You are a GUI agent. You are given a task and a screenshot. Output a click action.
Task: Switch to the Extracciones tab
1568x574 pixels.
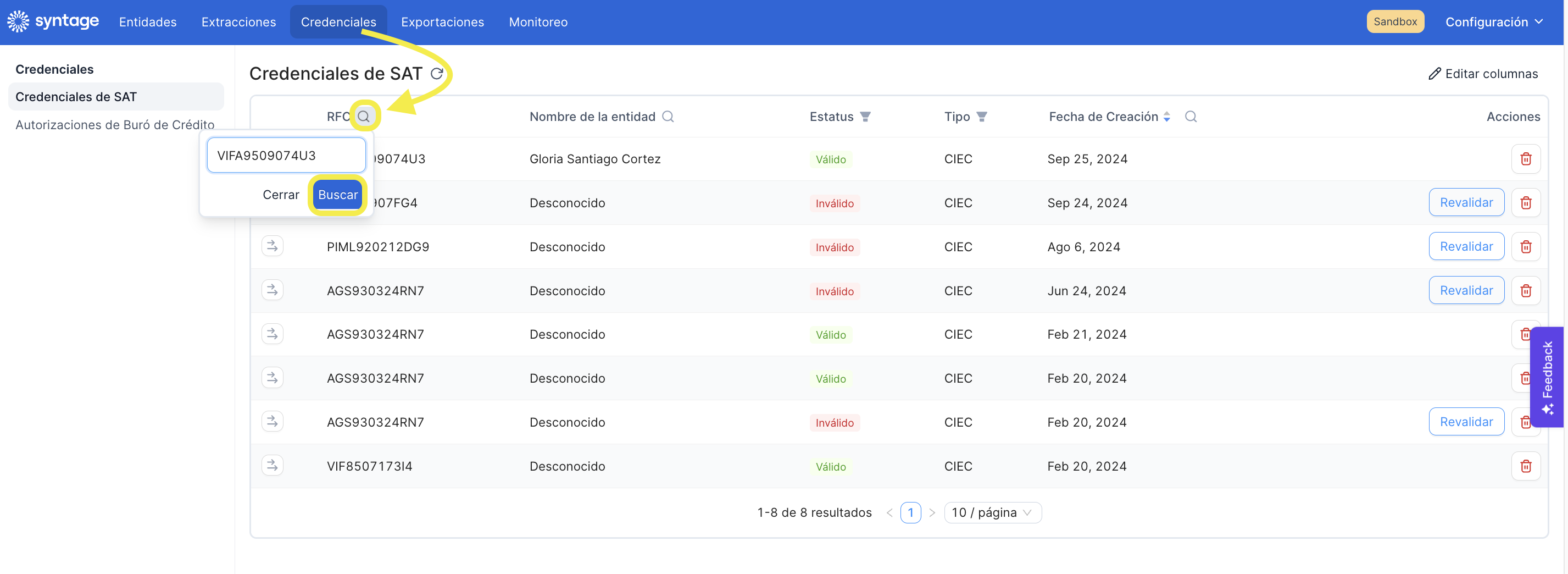coord(238,22)
